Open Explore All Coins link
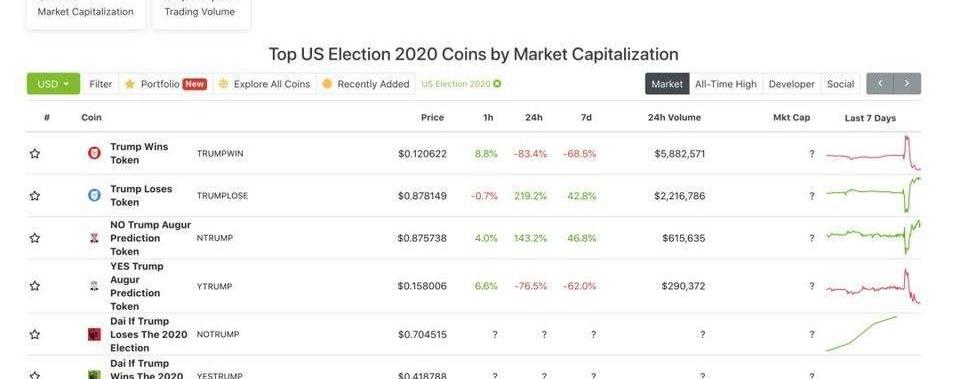The image size is (960, 379). [264, 84]
